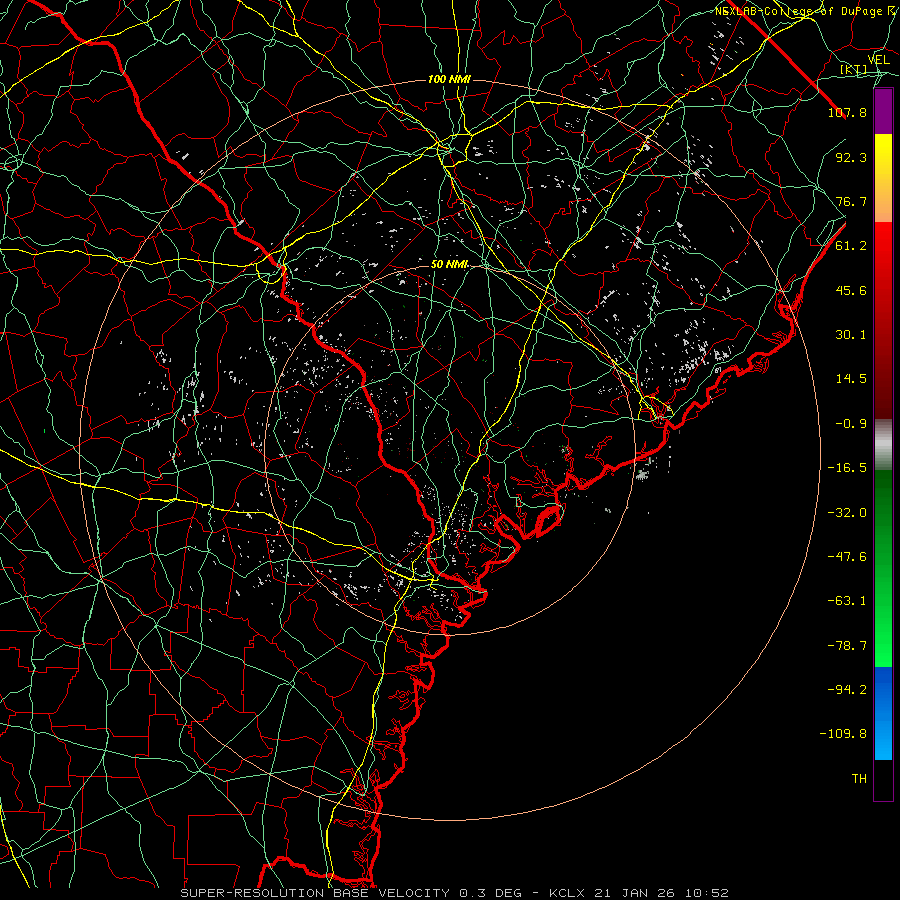Pick the green segment of velocity color bar
This screenshot has height=900, width=900.
click(x=883, y=568)
